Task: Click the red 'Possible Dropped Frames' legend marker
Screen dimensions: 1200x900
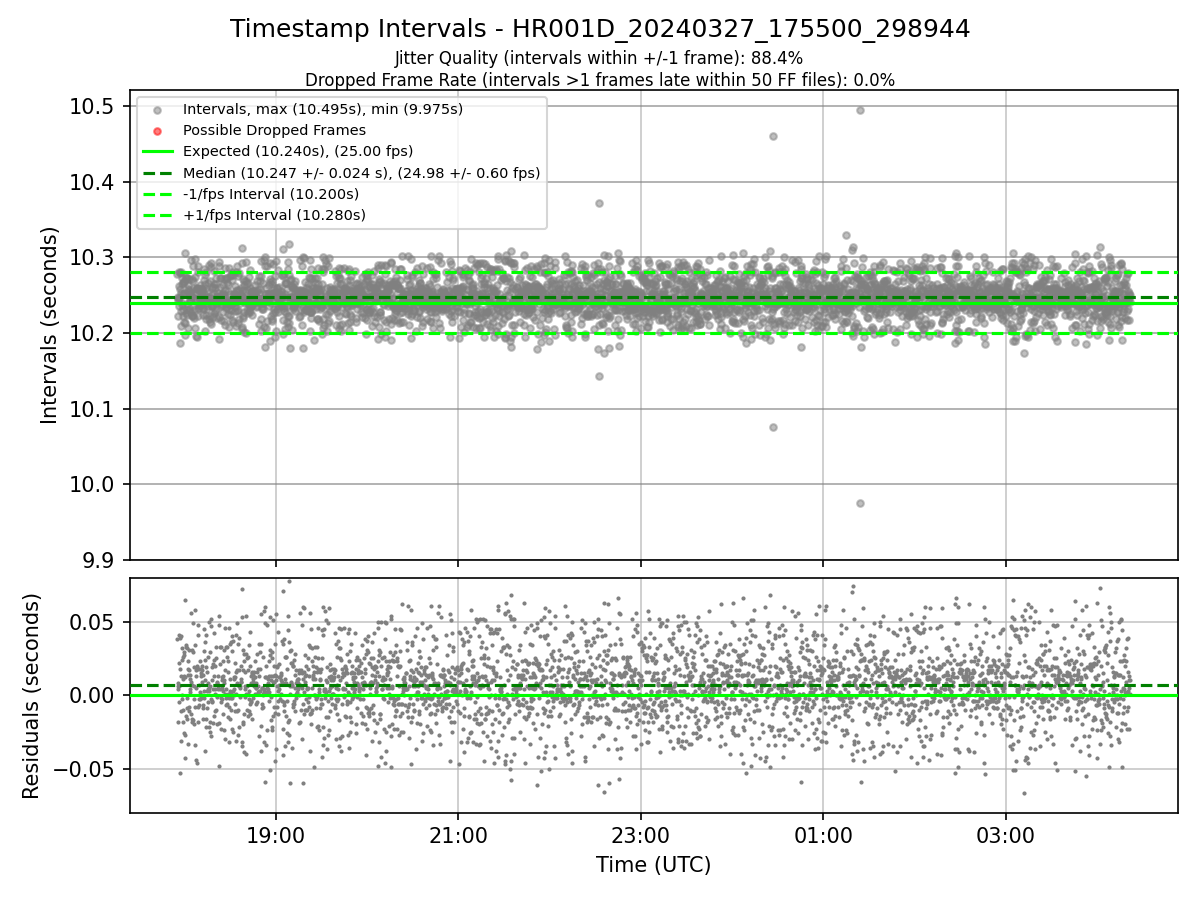Action: 157,131
